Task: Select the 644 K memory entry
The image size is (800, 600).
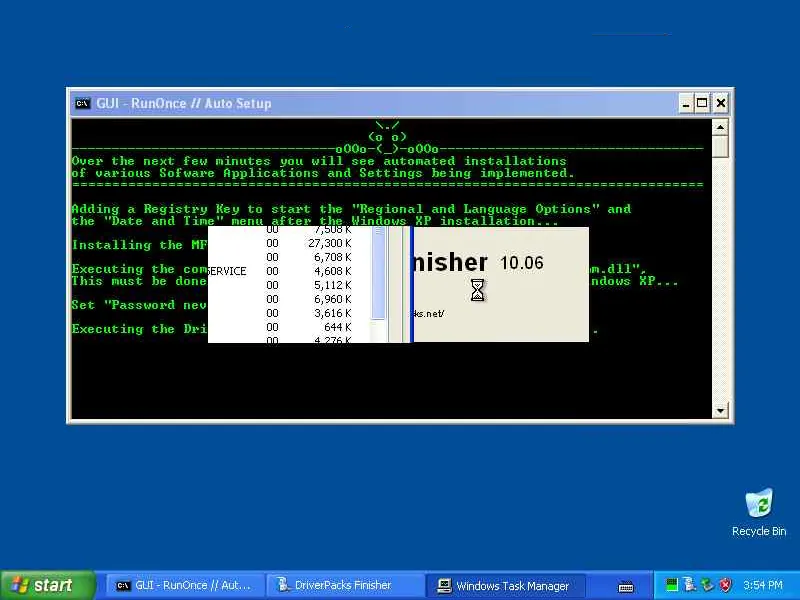Action: tap(338, 327)
